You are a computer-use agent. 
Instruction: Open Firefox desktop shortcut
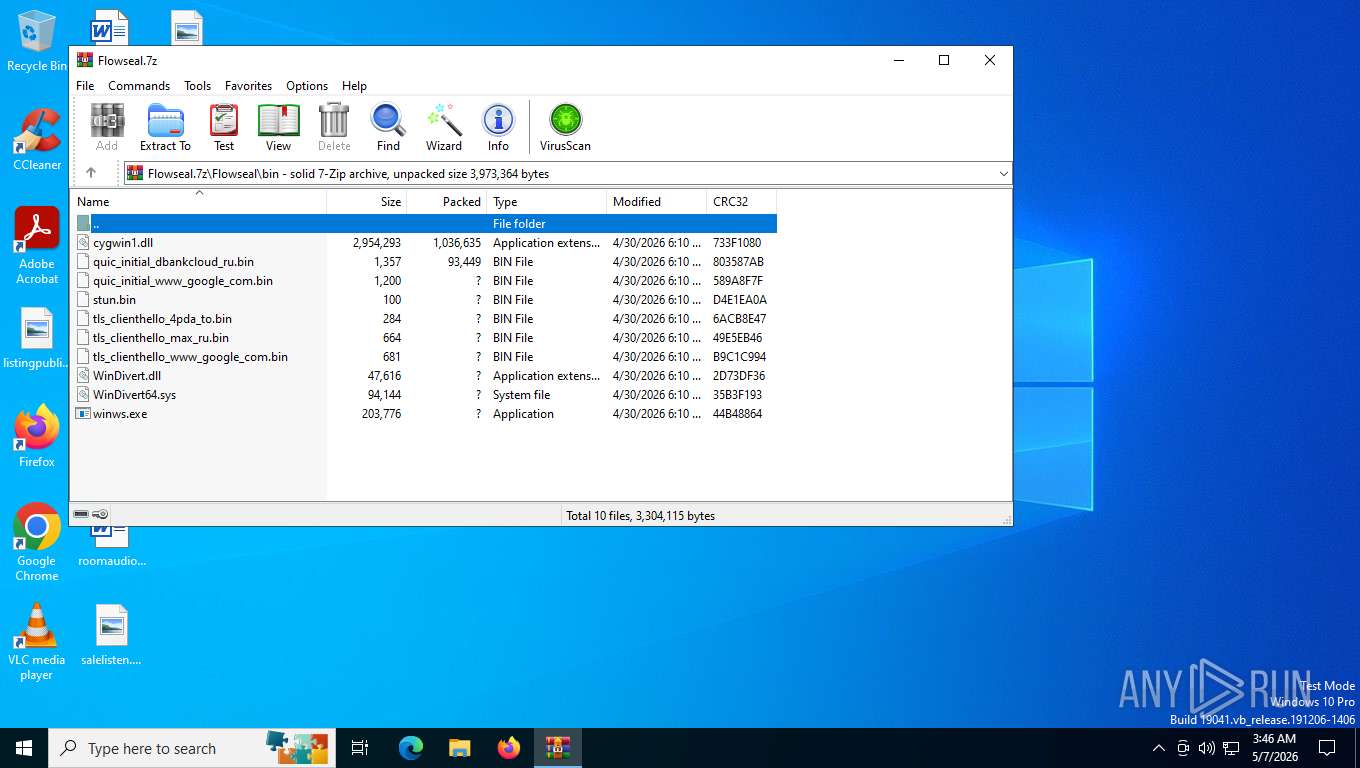(x=37, y=436)
